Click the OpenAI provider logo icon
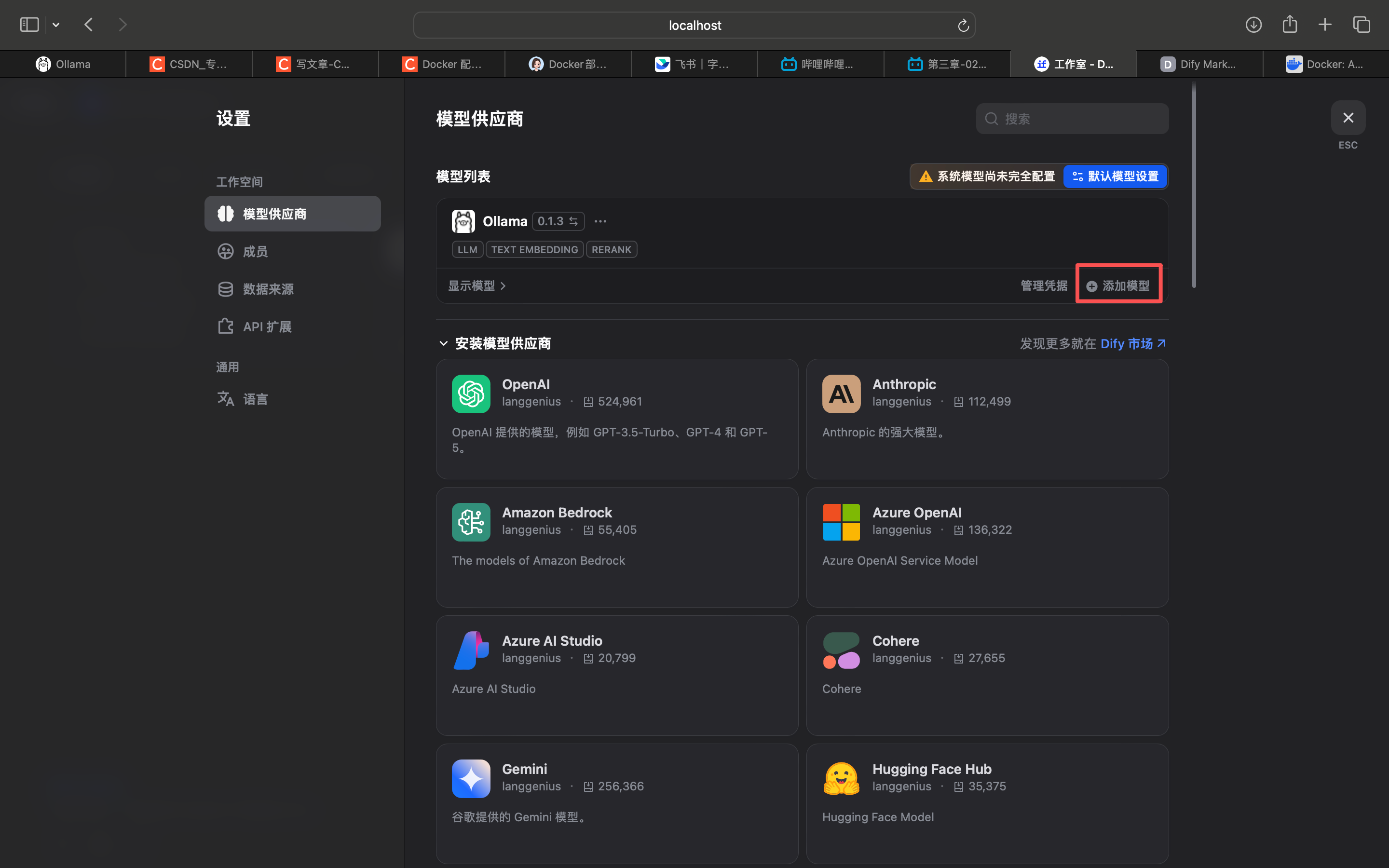Screen dimensions: 1389x868 point(471,394)
